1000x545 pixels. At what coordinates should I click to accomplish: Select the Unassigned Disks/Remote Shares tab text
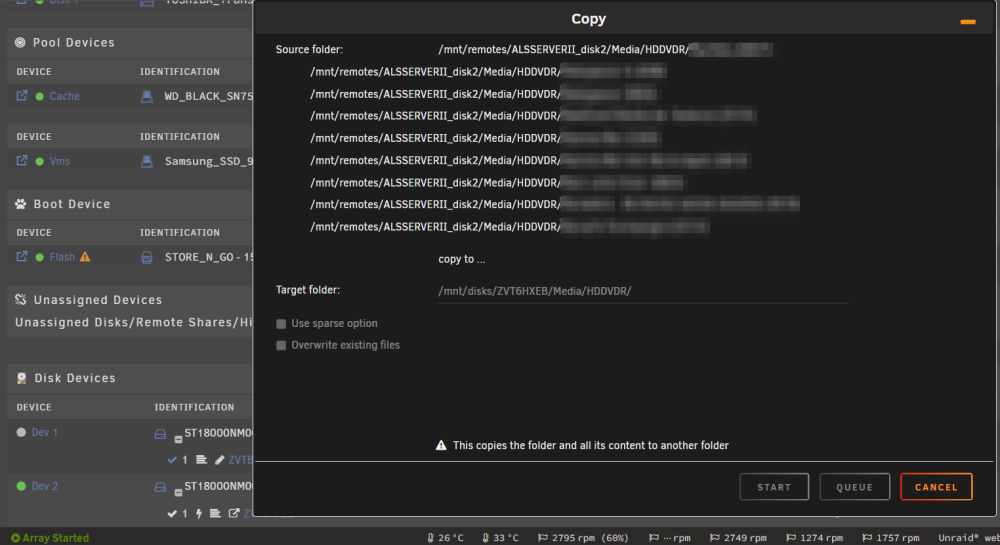click(x=134, y=323)
